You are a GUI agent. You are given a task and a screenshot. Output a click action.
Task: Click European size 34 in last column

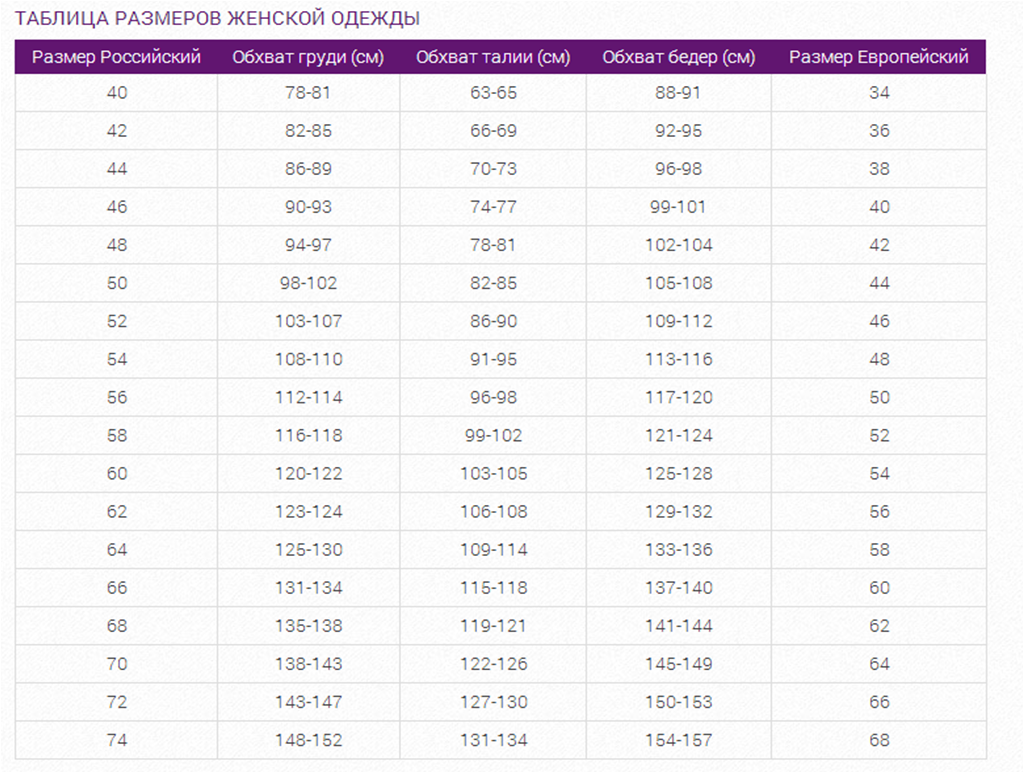[878, 93]
